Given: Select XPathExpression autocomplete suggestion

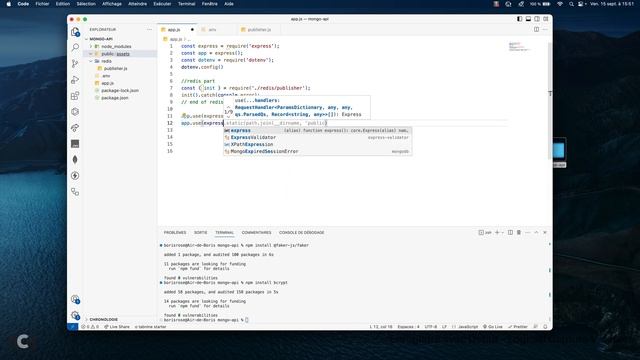Looking at the screenshot, I should 318,144.
